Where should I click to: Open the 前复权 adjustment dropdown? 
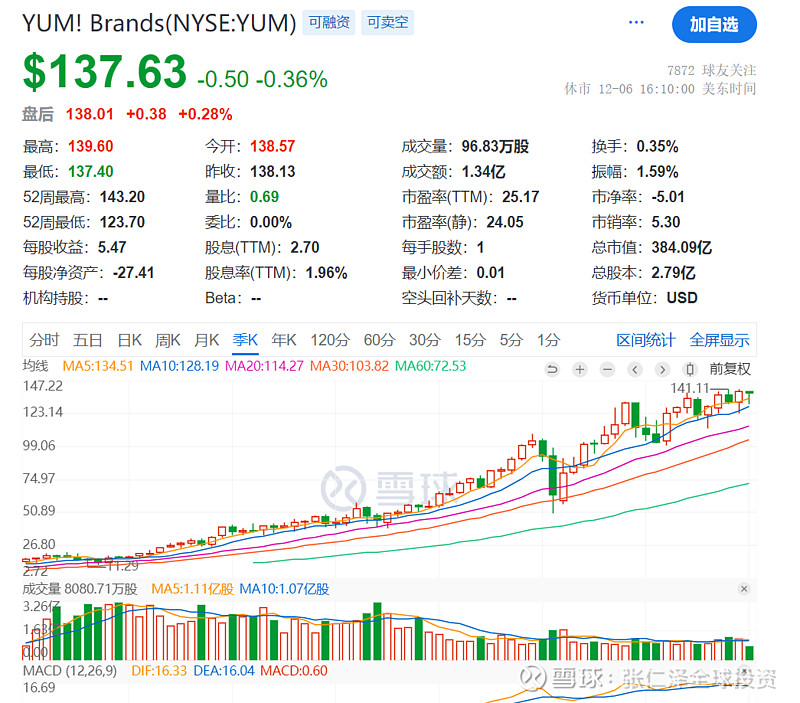[x=730, y=369]
